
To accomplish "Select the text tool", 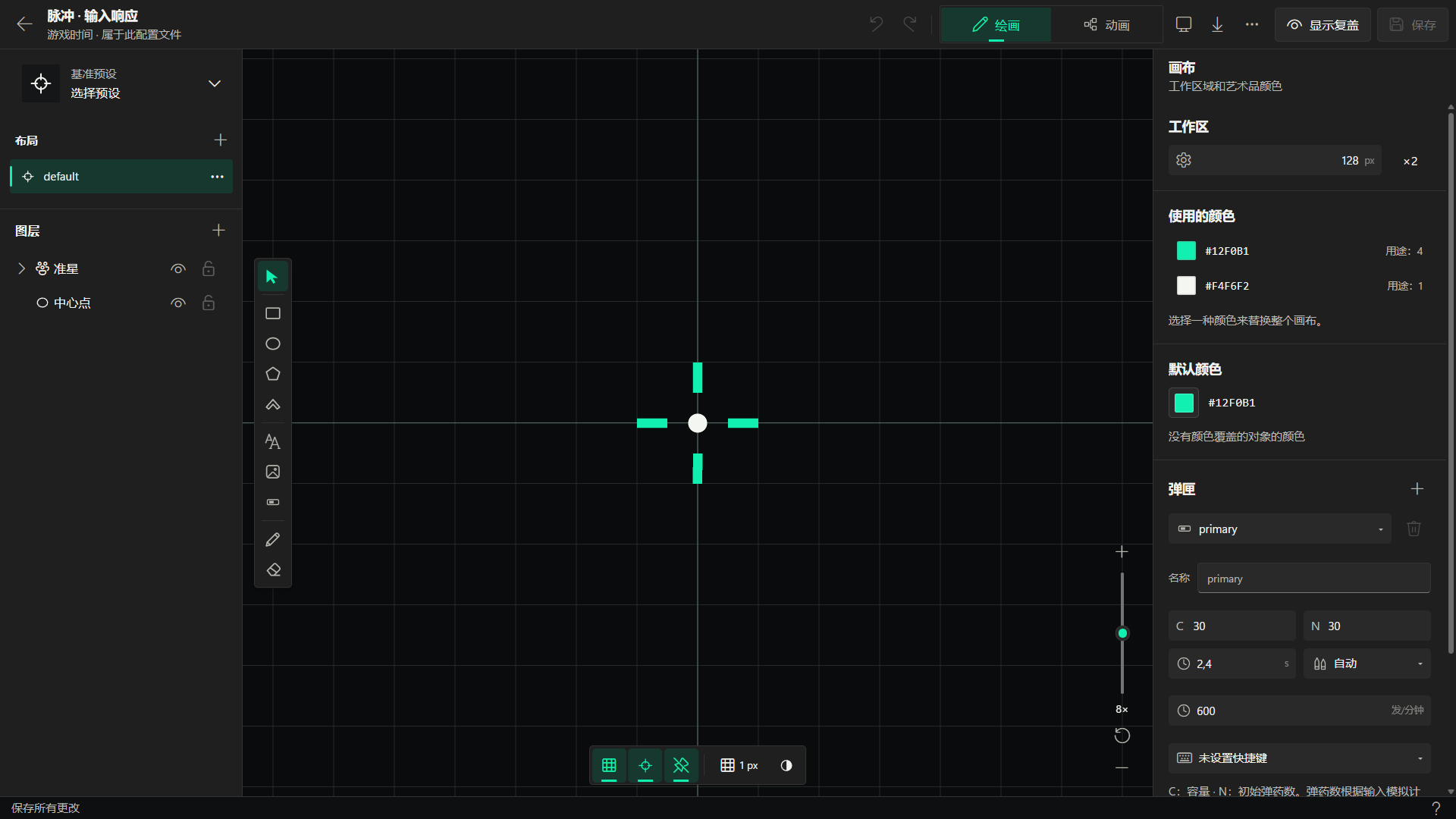I will tap(273, 441).
